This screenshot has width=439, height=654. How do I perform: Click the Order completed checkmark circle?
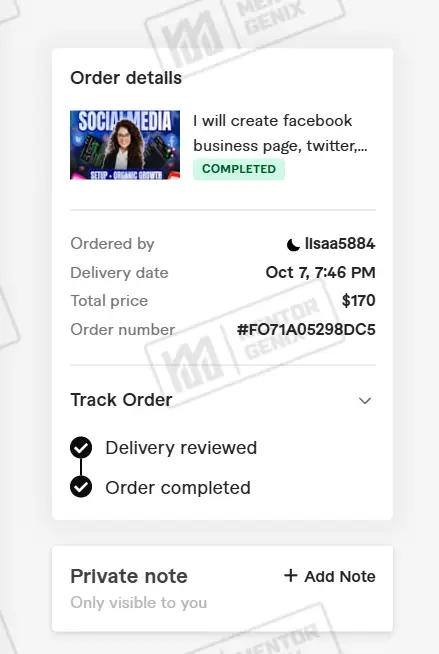click(x=81, y=487)
